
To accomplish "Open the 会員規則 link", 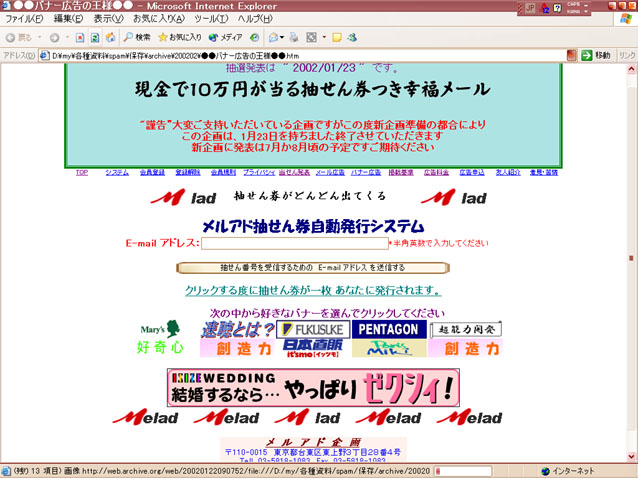I will click(x=223, y=172).
